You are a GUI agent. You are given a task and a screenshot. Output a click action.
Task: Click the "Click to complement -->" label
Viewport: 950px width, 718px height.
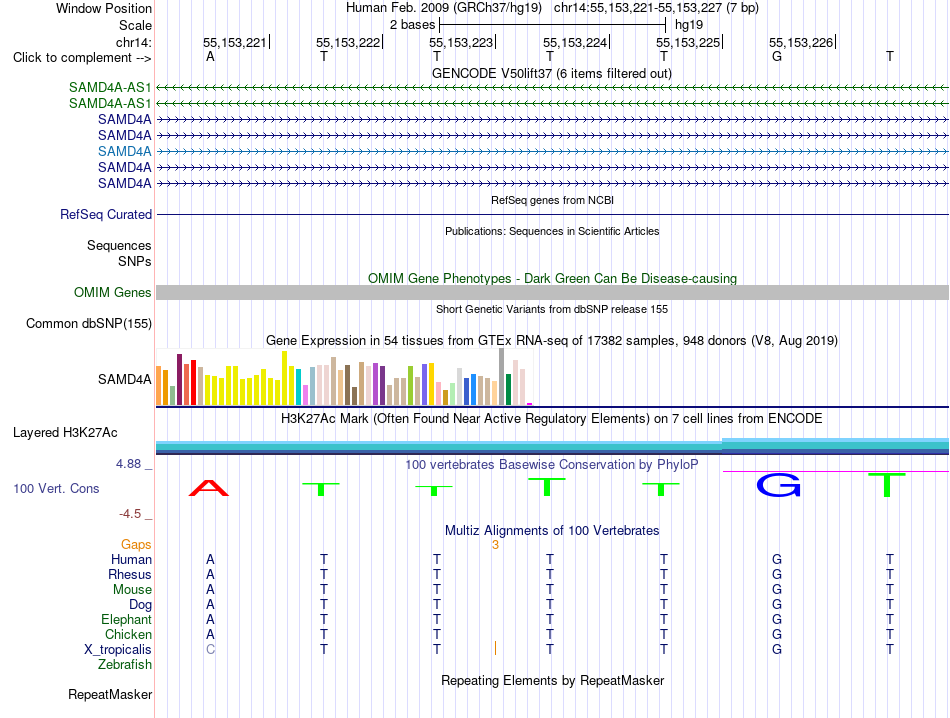(x=82, y=58)
